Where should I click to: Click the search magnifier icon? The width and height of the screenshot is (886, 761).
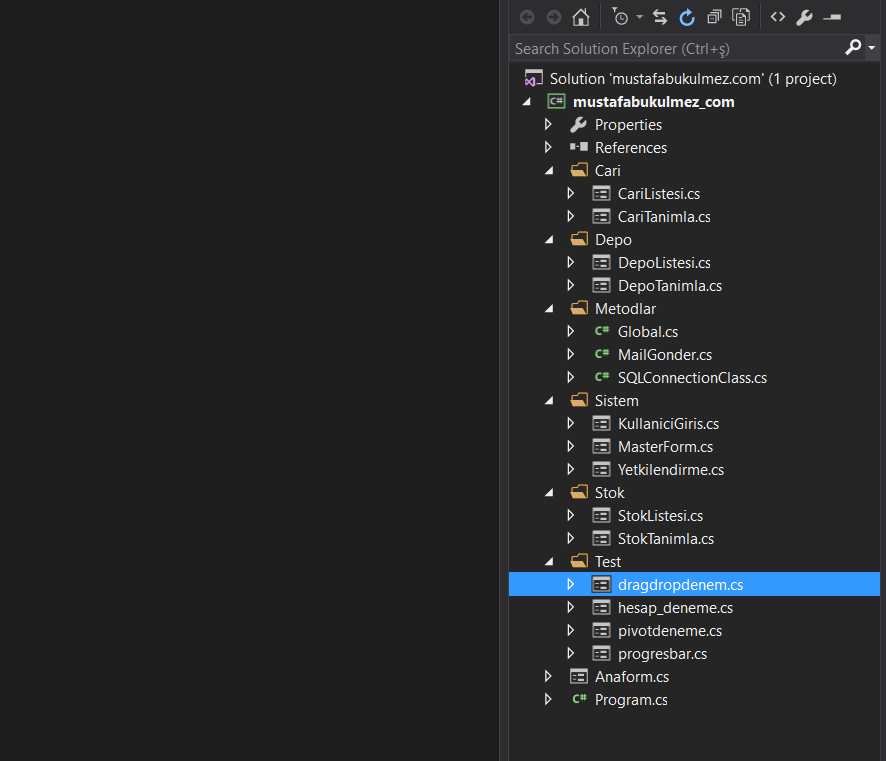point(853,47)
